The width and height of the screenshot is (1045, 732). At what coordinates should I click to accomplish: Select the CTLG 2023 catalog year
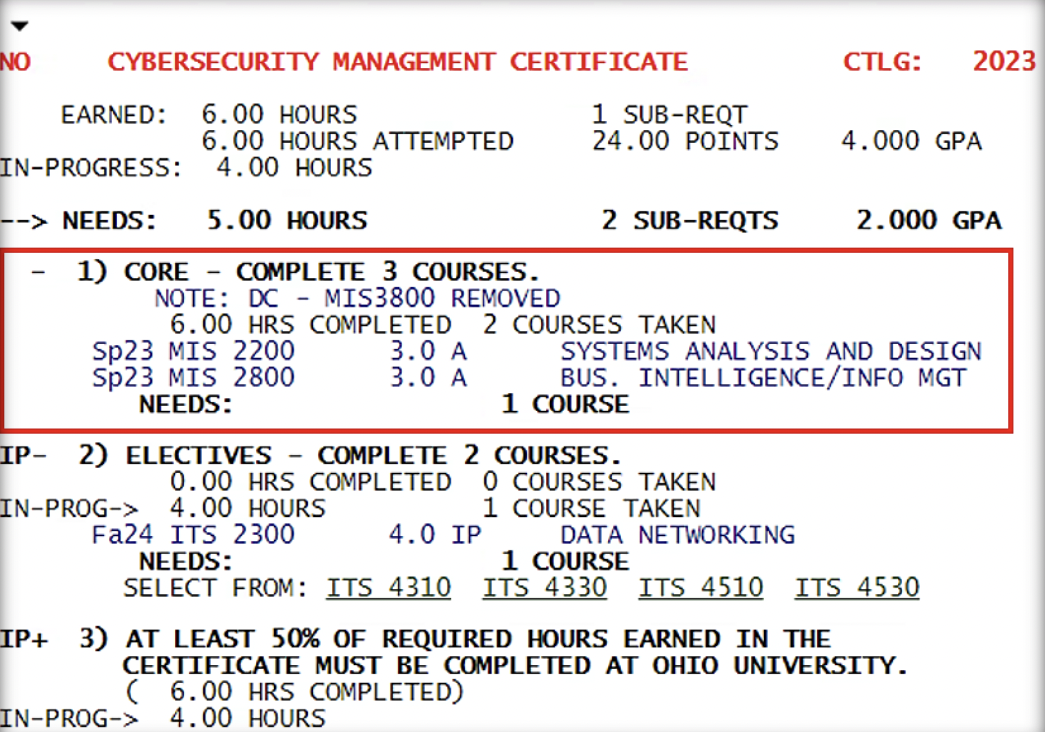(939, 62)
